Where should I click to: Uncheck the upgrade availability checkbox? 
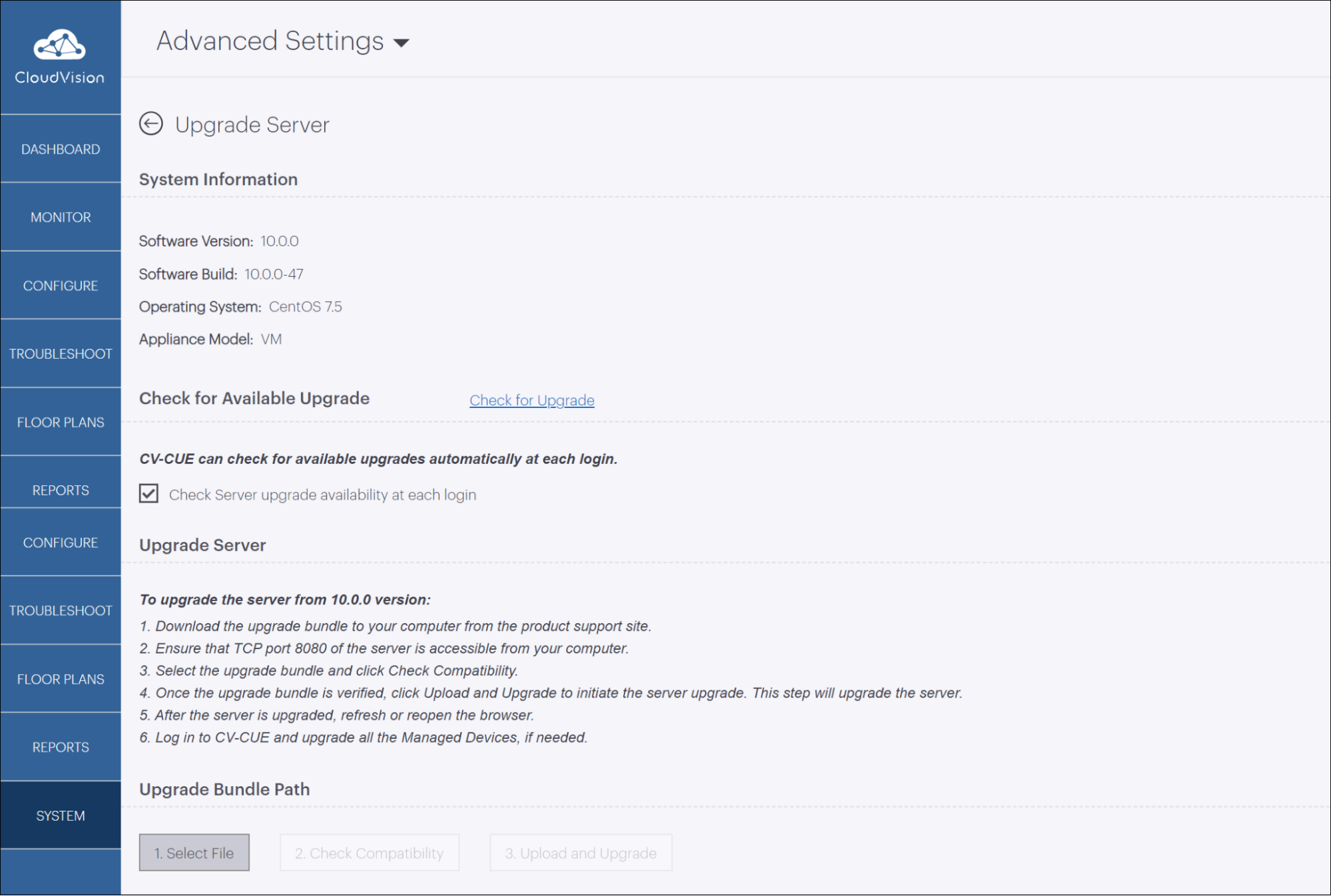pos(148,494)
